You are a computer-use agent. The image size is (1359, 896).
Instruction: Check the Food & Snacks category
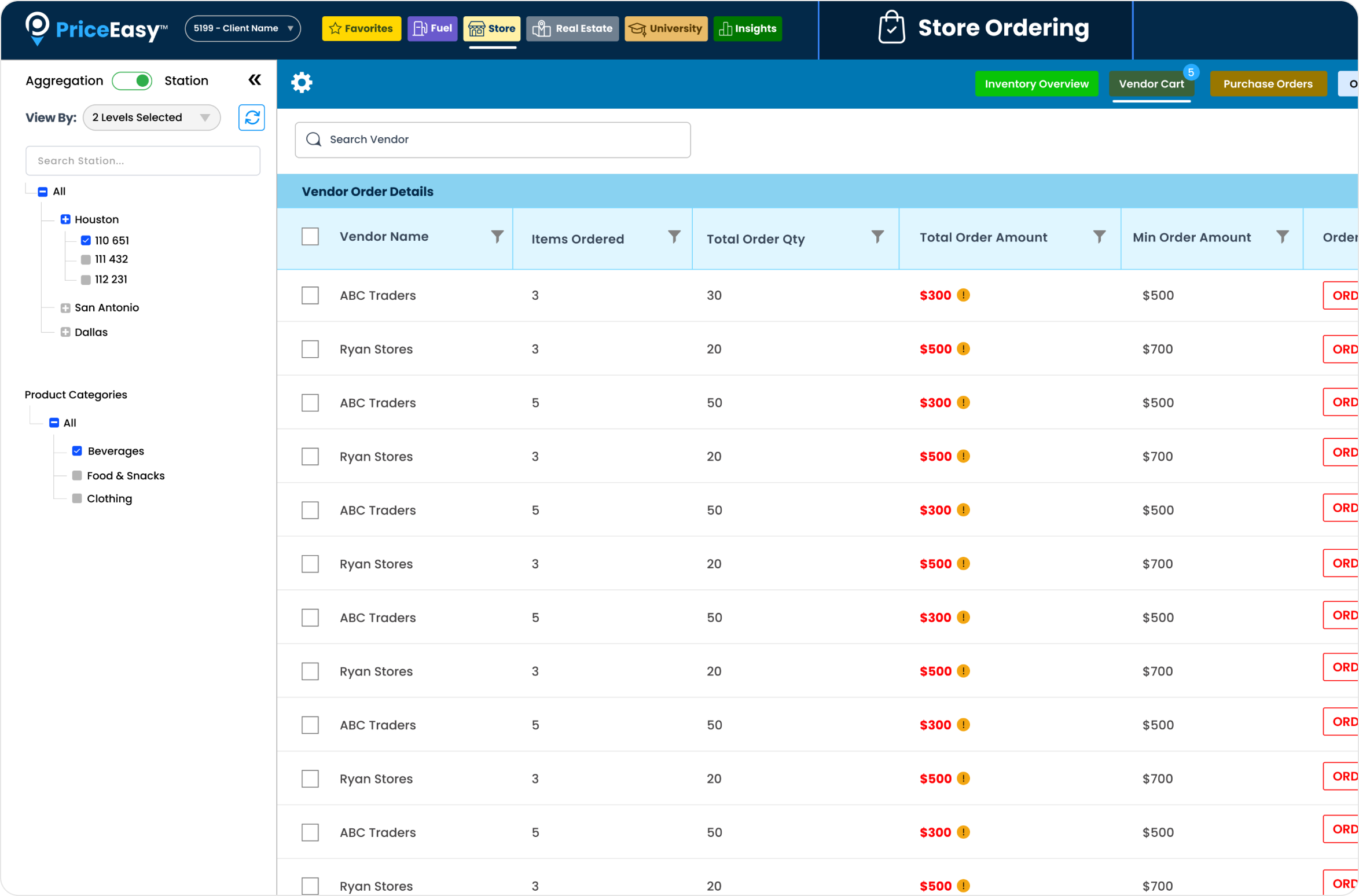click(x=77, y=476)
